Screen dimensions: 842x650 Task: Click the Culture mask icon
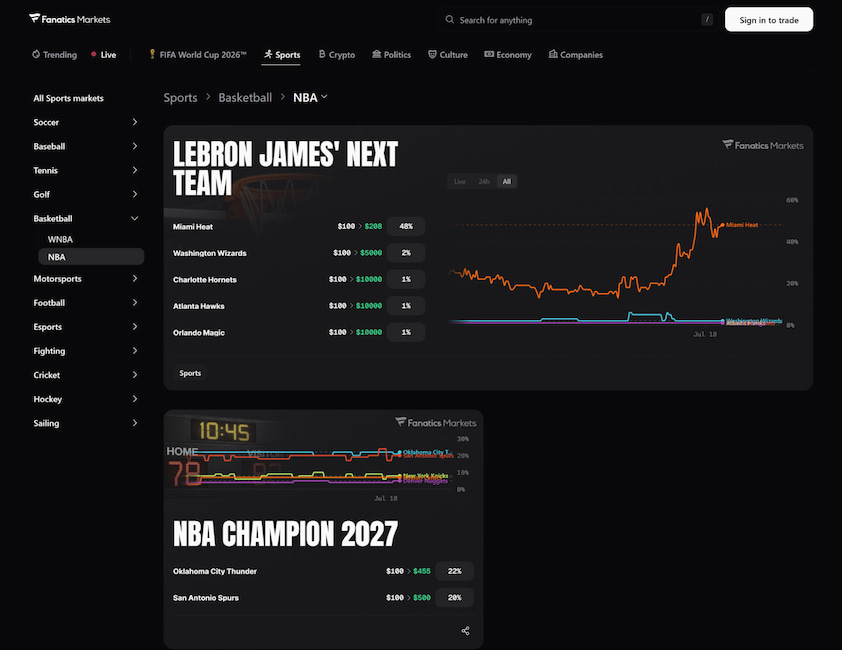tap(432, 54)
